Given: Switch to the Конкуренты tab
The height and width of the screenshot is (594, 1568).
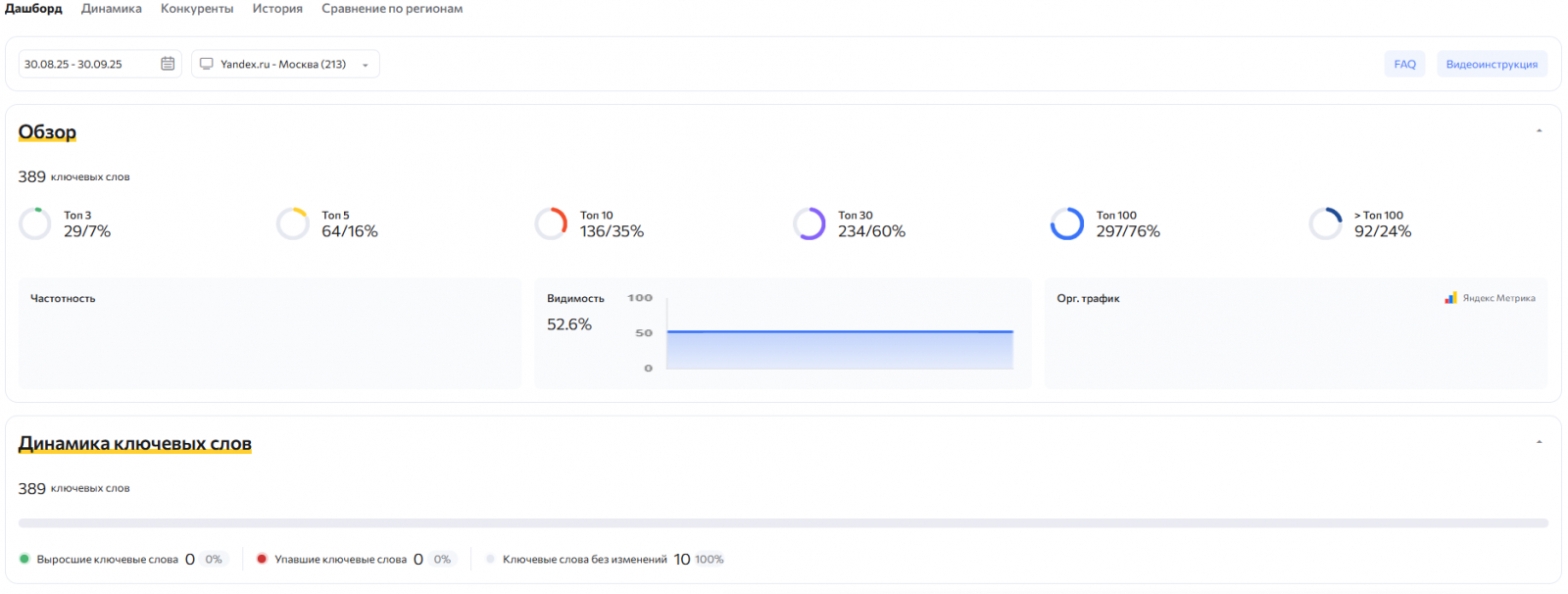Looking at the screenshot, I should coord(197,9).
